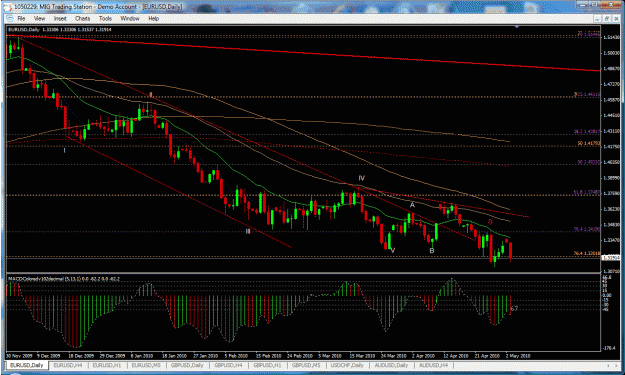Minimize the inner chart window
Viewport: 625px width, 375px height.
[597, 19]
